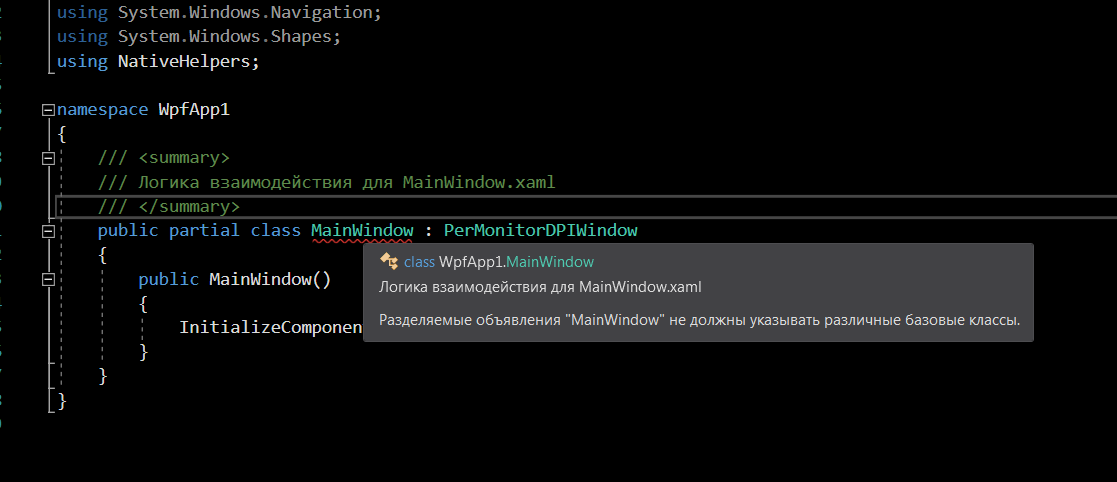Click the error message in tooltip

pyautogui.click(x=700, y=320)
